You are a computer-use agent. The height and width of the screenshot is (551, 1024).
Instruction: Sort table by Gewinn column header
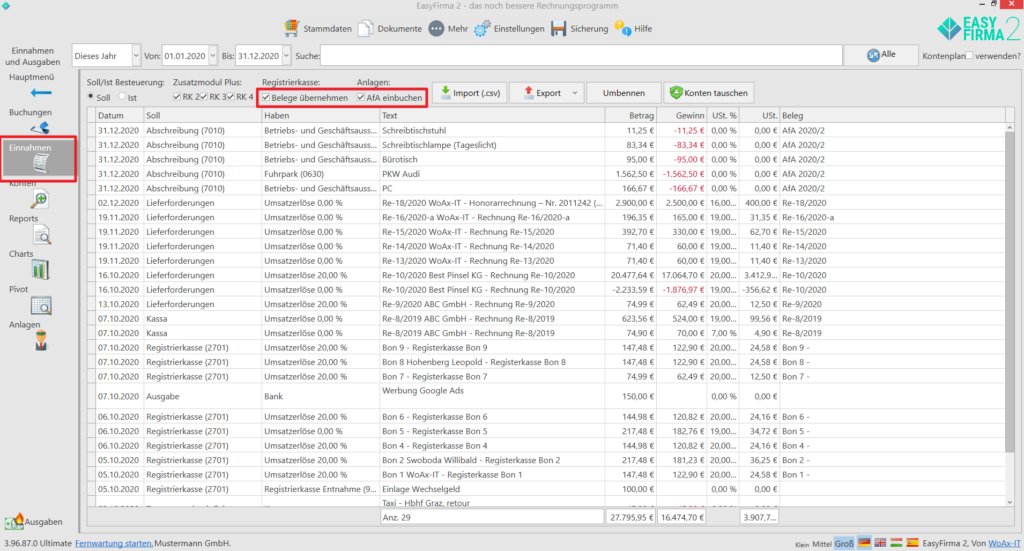(x=681, y=116)
